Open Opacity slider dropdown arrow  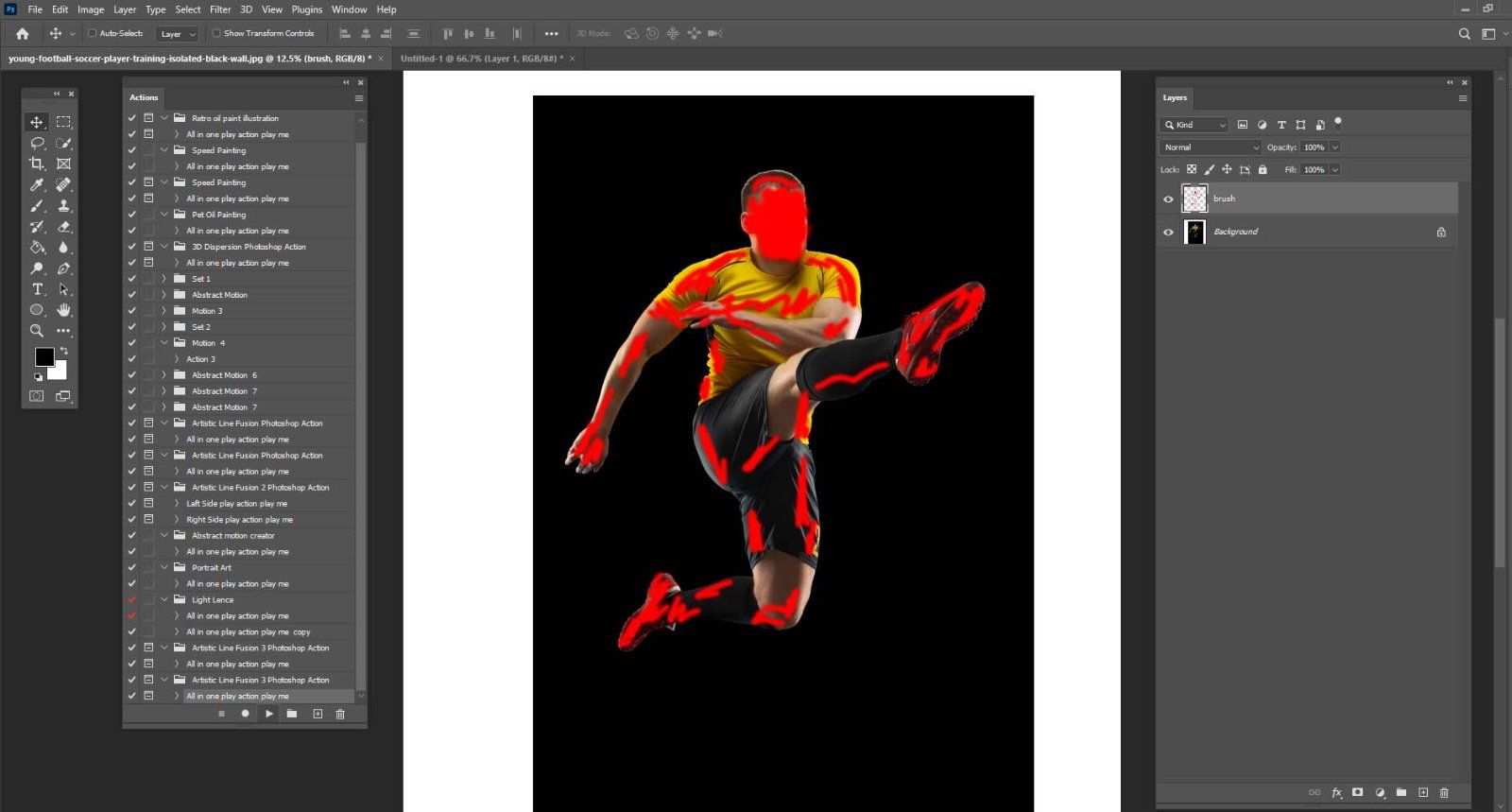click(1335, 147)
